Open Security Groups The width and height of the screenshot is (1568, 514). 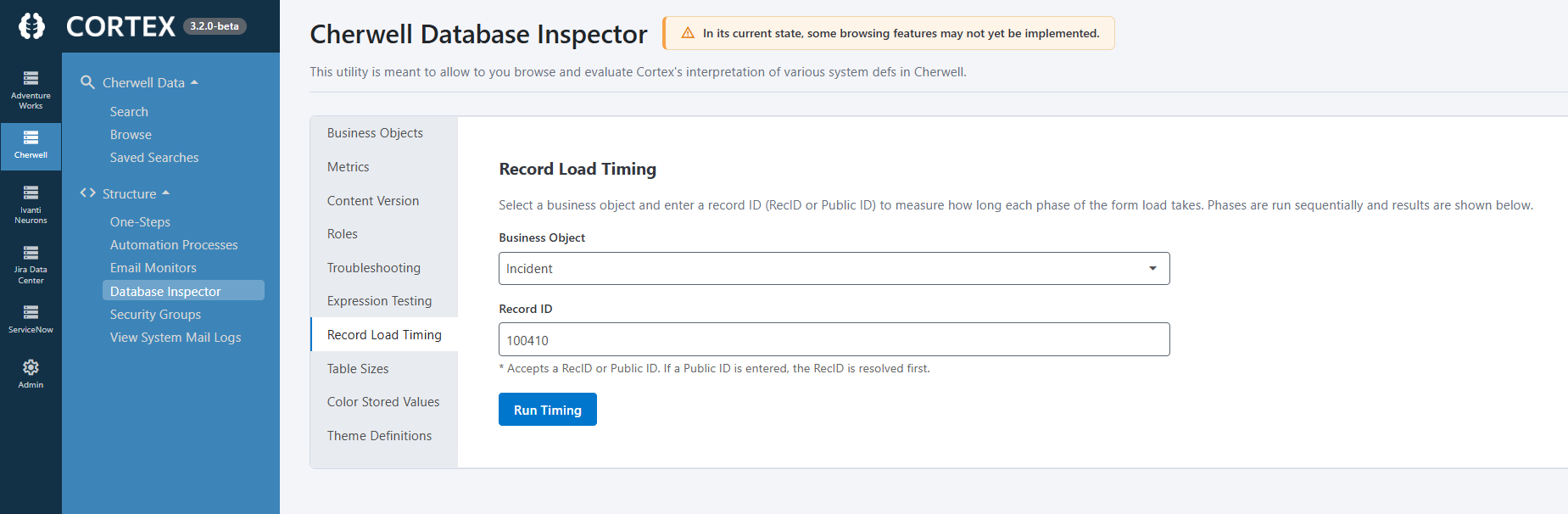[x=155, y=315]
